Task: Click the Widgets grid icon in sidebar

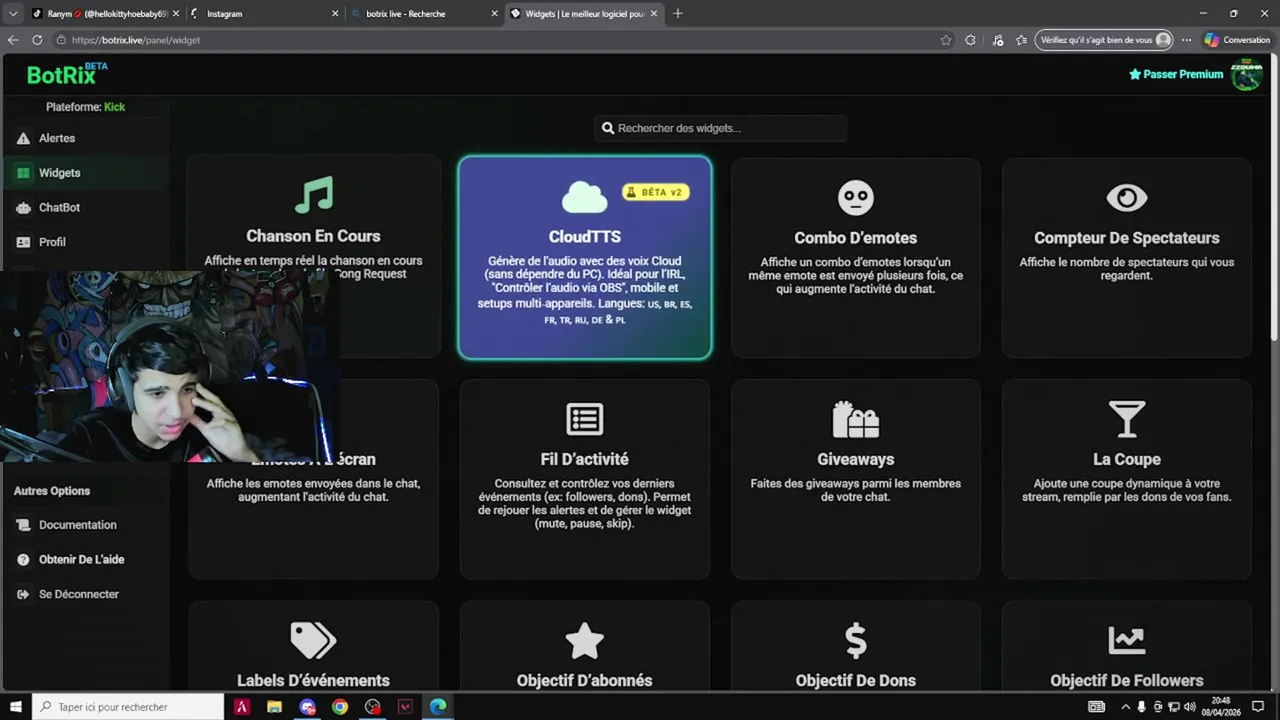Action: (x=23, y=173)
